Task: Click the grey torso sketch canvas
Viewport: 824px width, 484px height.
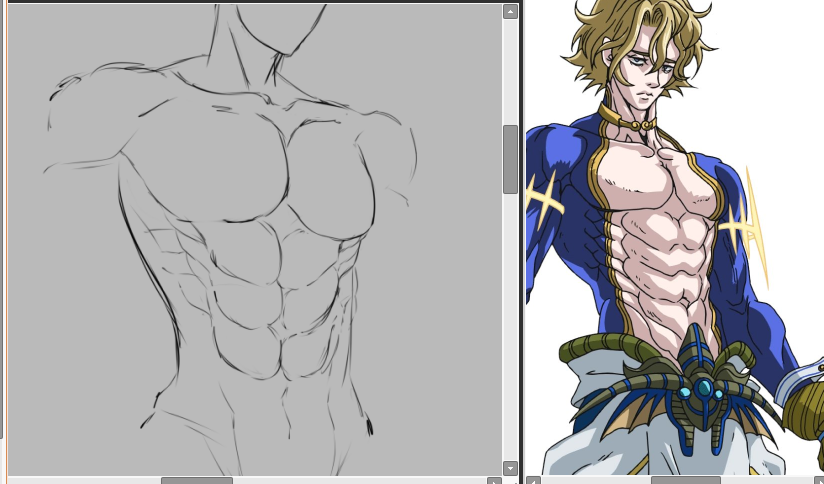Action: click(x=255, y=240)
